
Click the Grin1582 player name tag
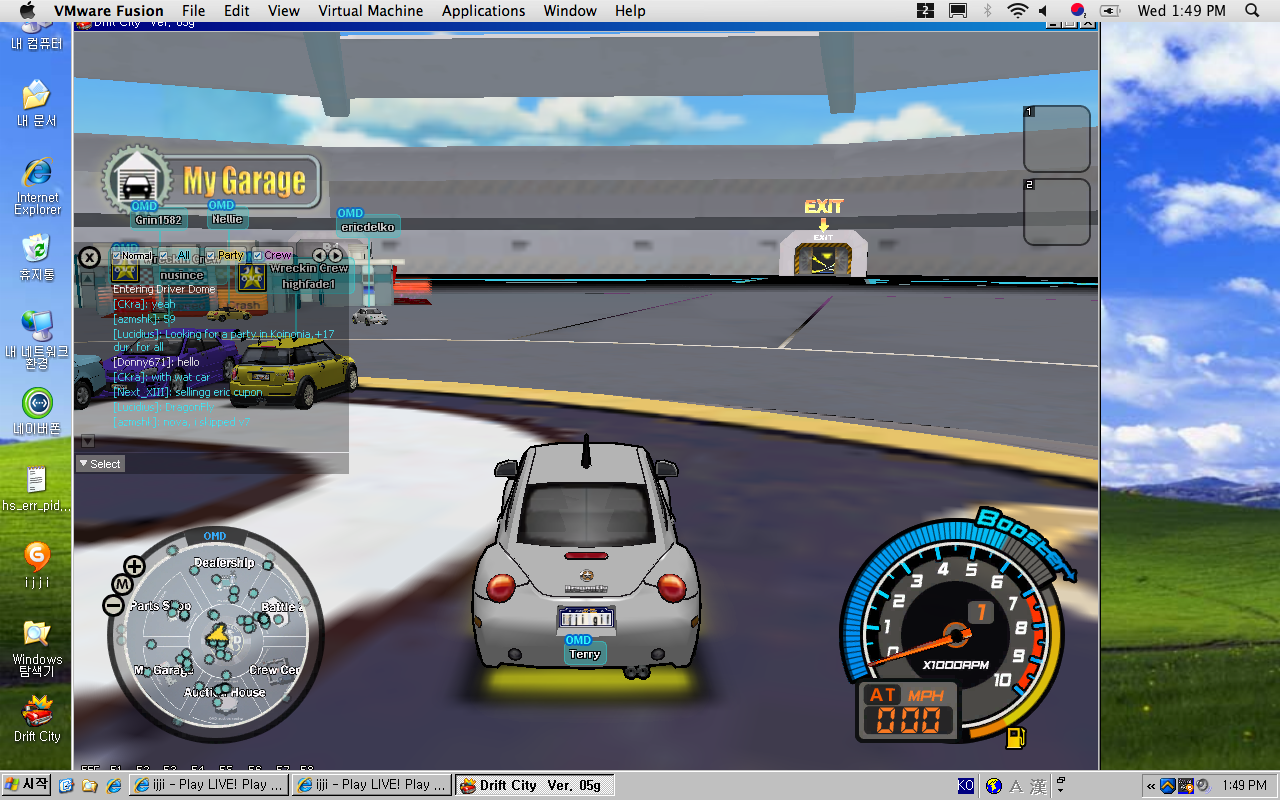160,220
